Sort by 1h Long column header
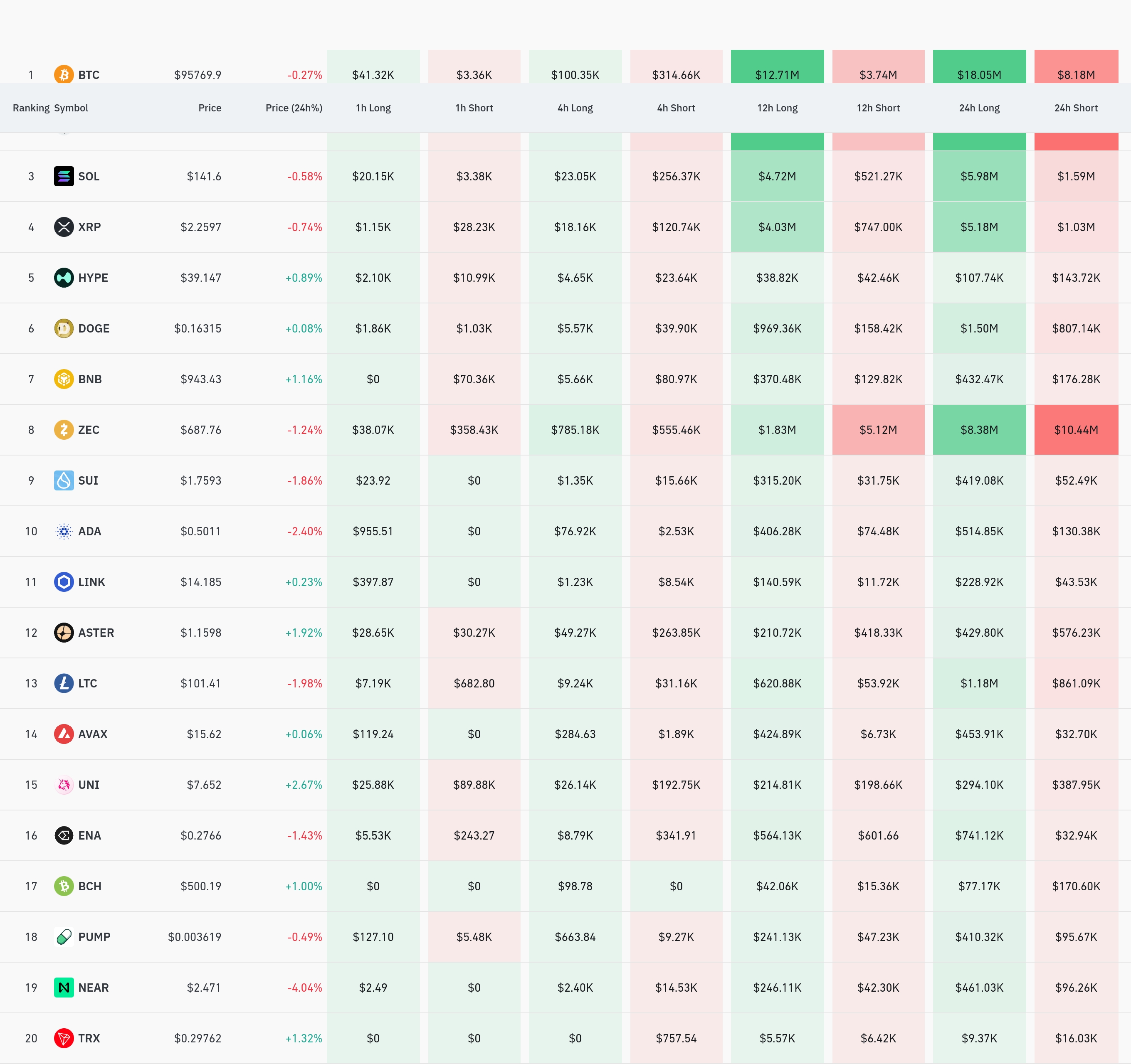The image size is (1131, 1064). (373, 108)
